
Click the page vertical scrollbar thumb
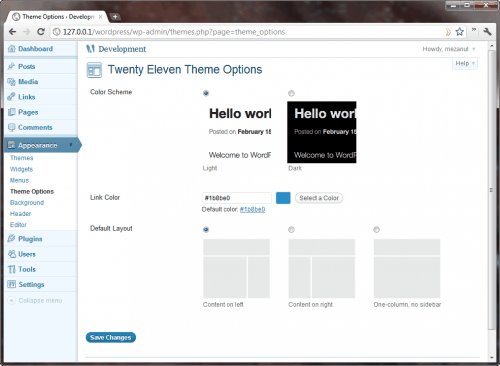coord(491,190)
